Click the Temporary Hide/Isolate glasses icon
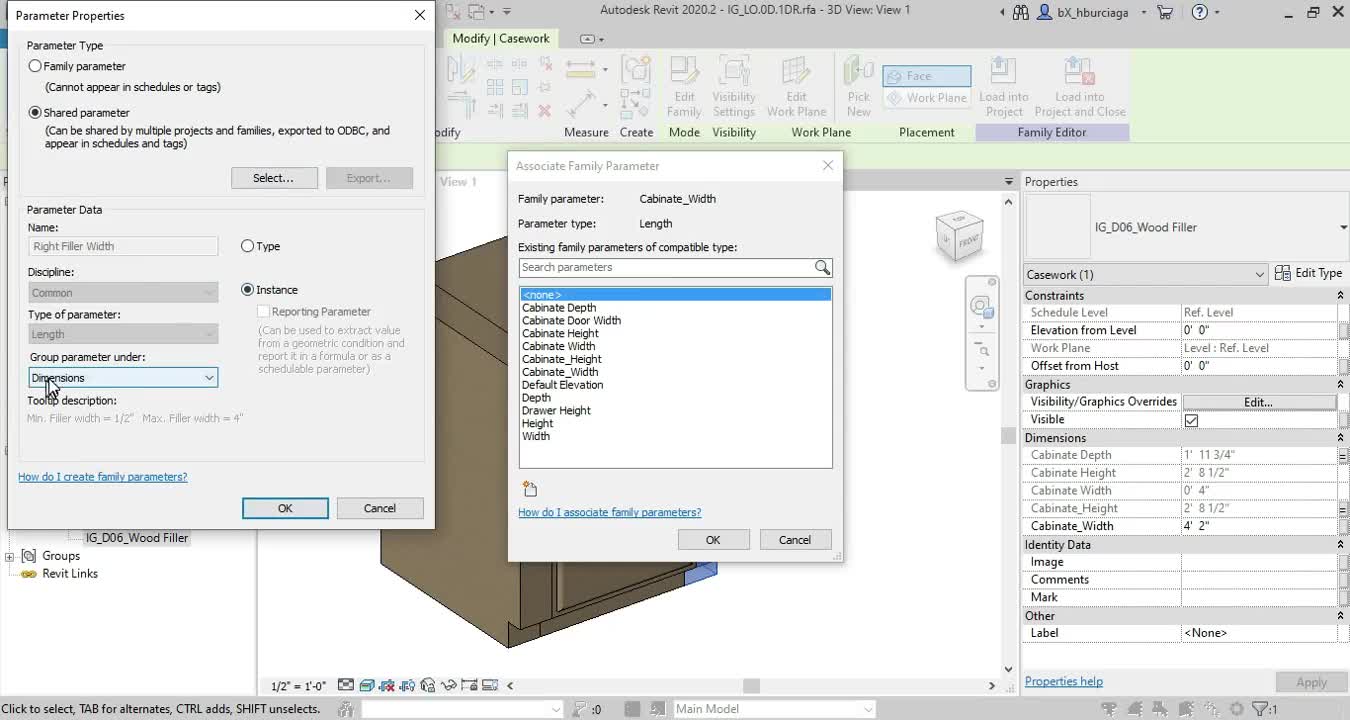Screen dimensions: 1350x720 pyautogui.click(x=448, y=686)
